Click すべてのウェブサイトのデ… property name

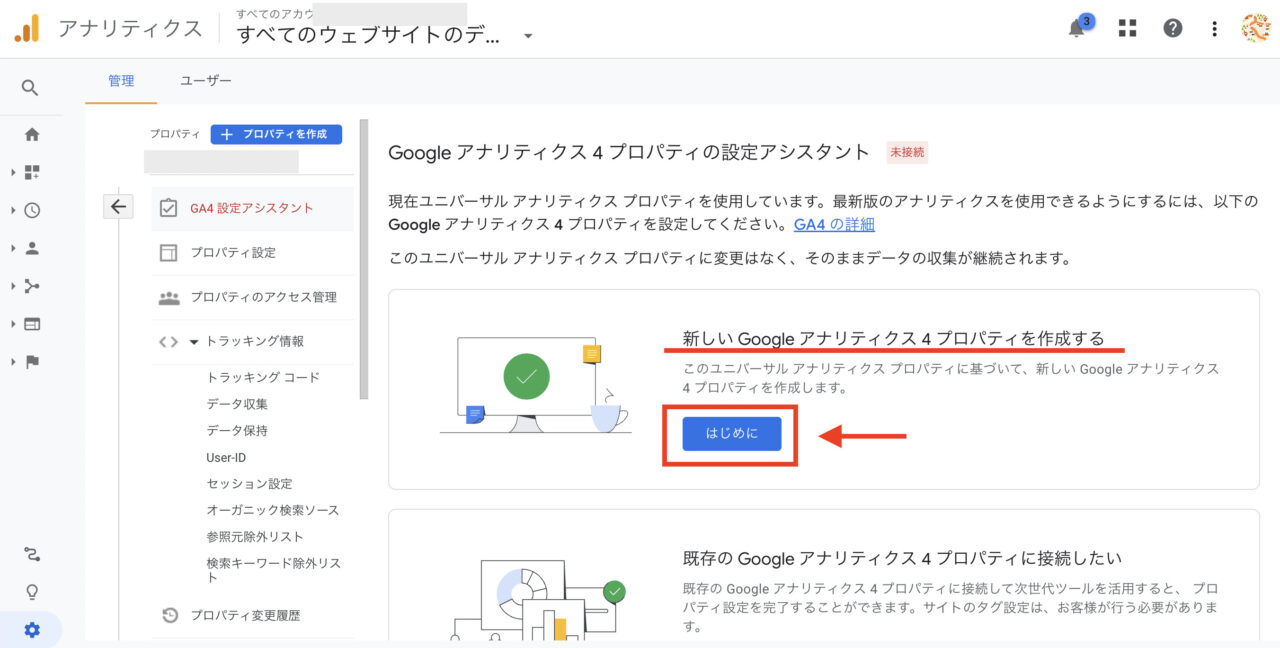click(x=369, y=36)
